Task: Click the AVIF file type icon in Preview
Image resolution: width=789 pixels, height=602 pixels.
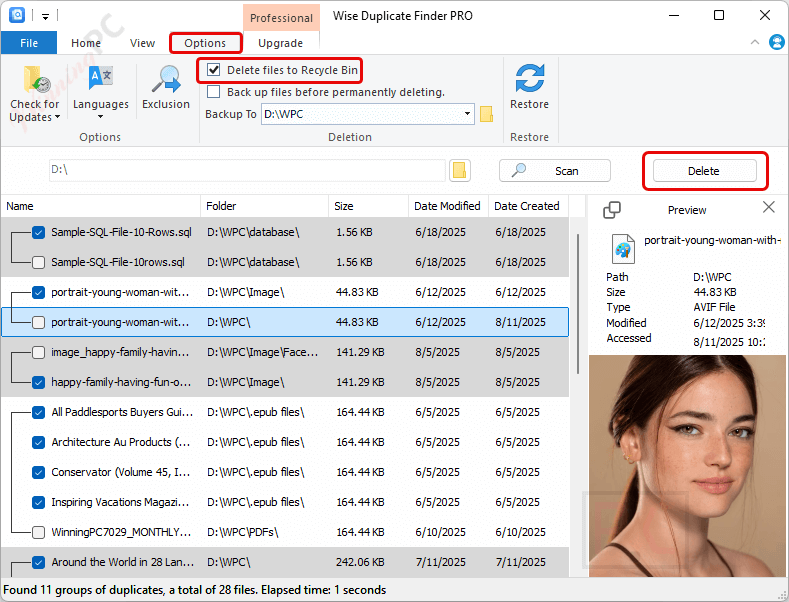Action: [623, 249]
